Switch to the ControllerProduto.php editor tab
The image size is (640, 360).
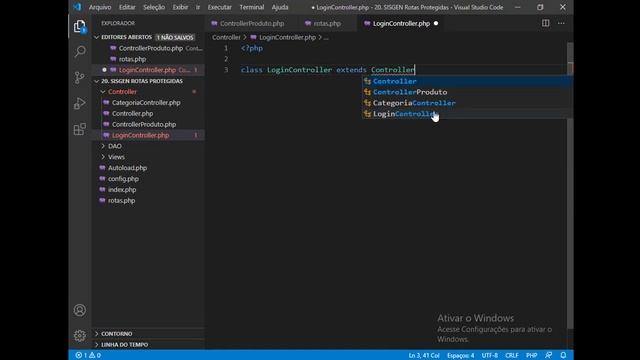pyautogui.click(x=251, y=23)
